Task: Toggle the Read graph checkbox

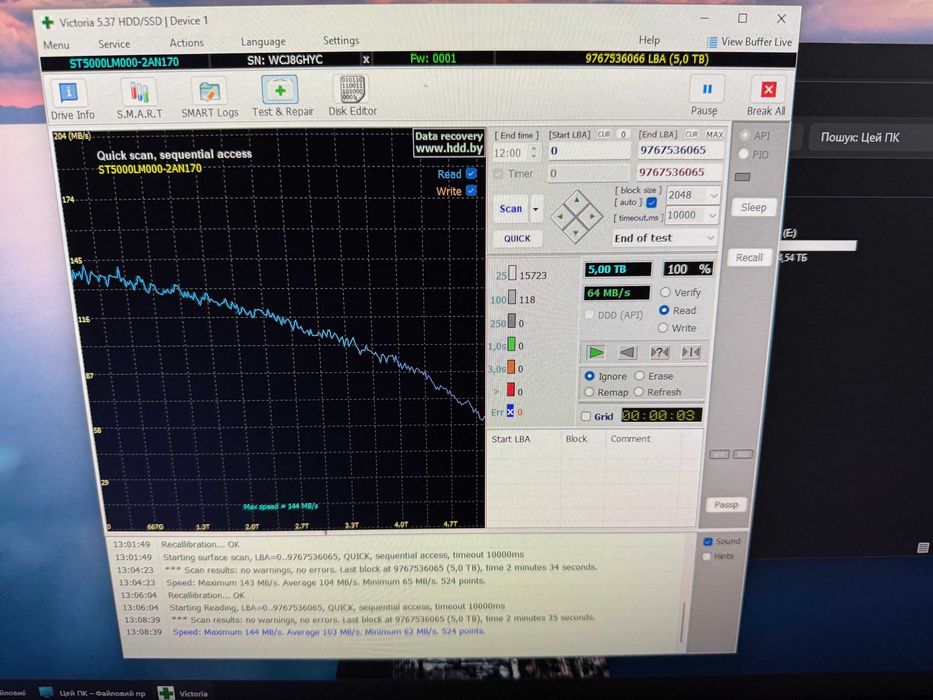Action: coord(471,173)
